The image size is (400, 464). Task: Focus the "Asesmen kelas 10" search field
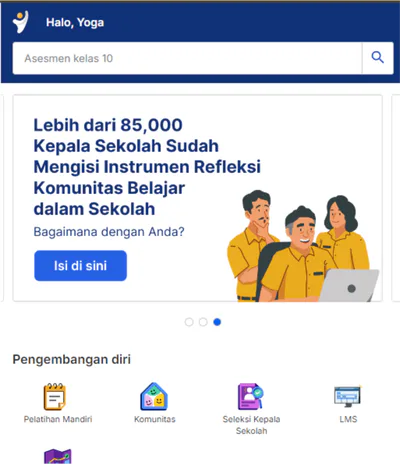click(187, 58)
